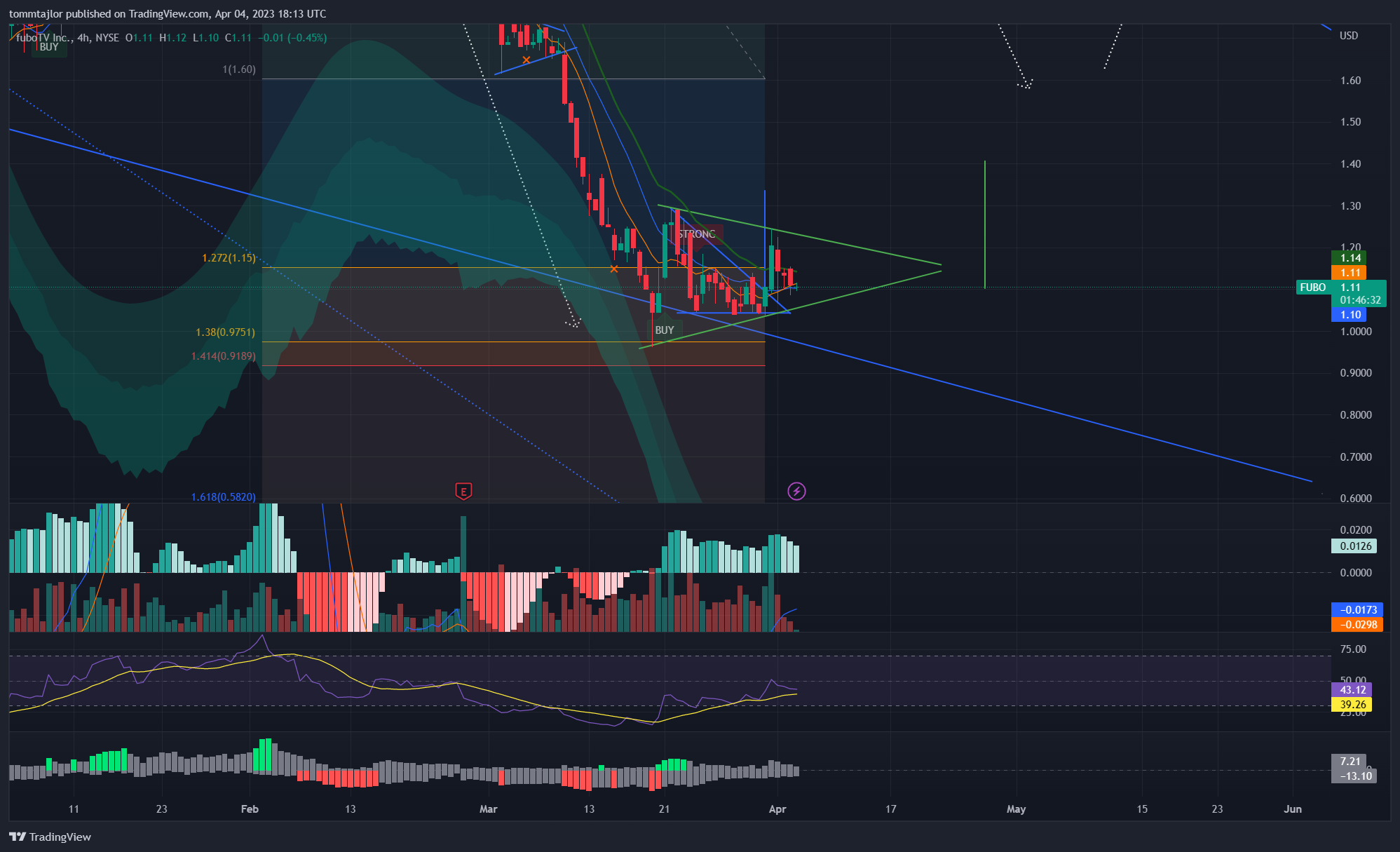Click the 'Apr' date on time axis
The image size is (1400, 852).
777,809
